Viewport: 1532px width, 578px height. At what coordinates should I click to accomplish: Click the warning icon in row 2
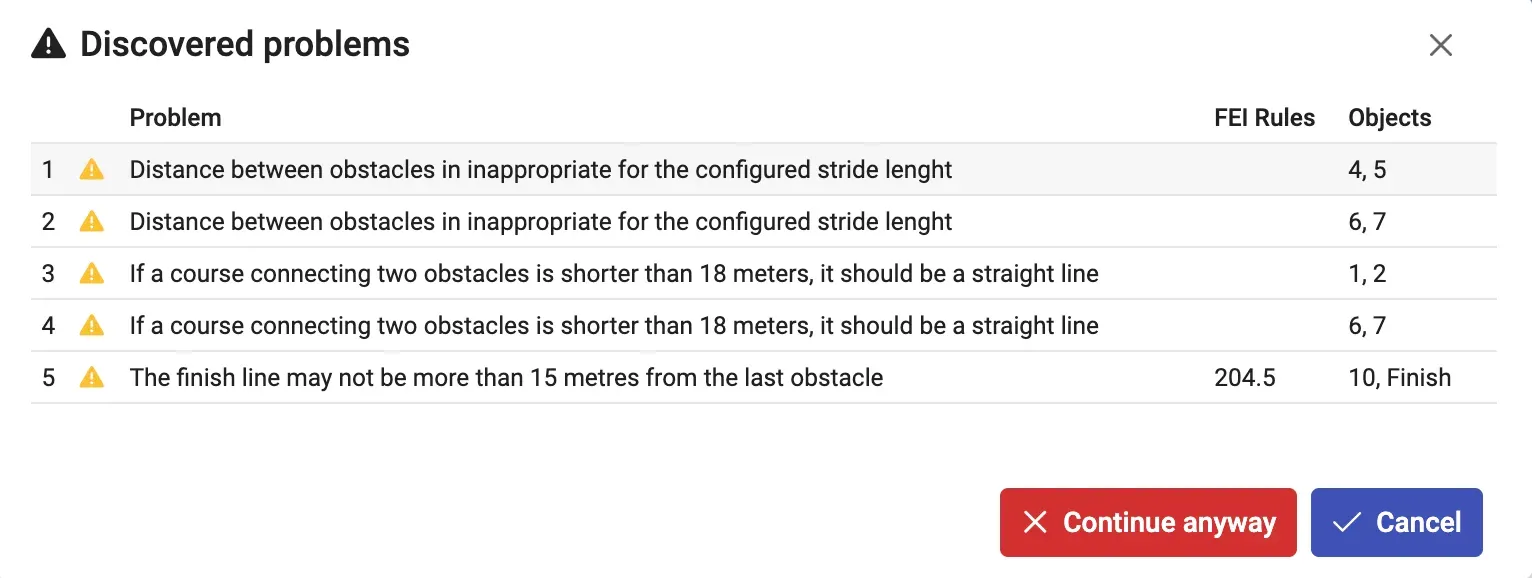pyautogui.click(x=91, y=222)
